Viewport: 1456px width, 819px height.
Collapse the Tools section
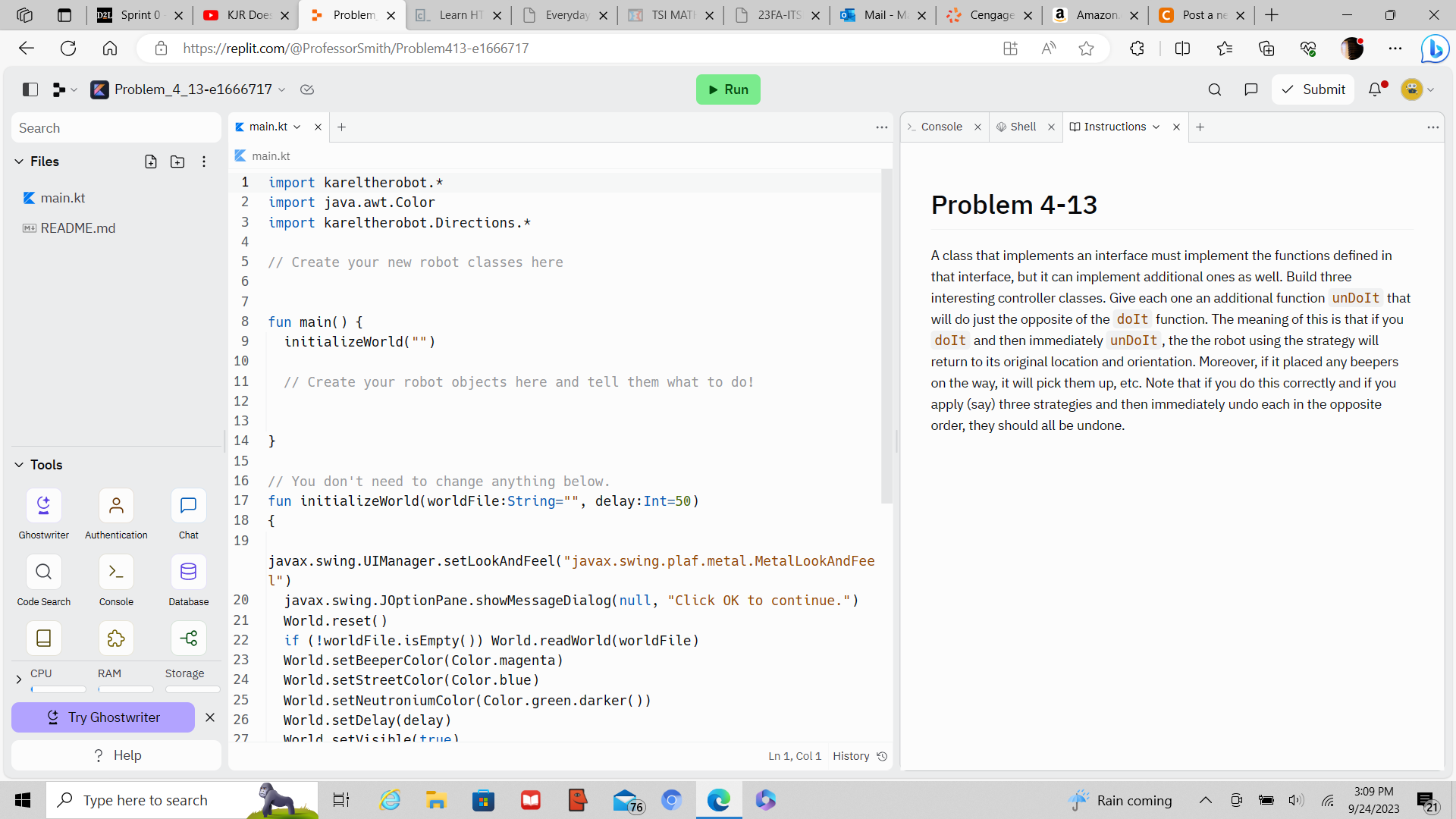point(18,464)
